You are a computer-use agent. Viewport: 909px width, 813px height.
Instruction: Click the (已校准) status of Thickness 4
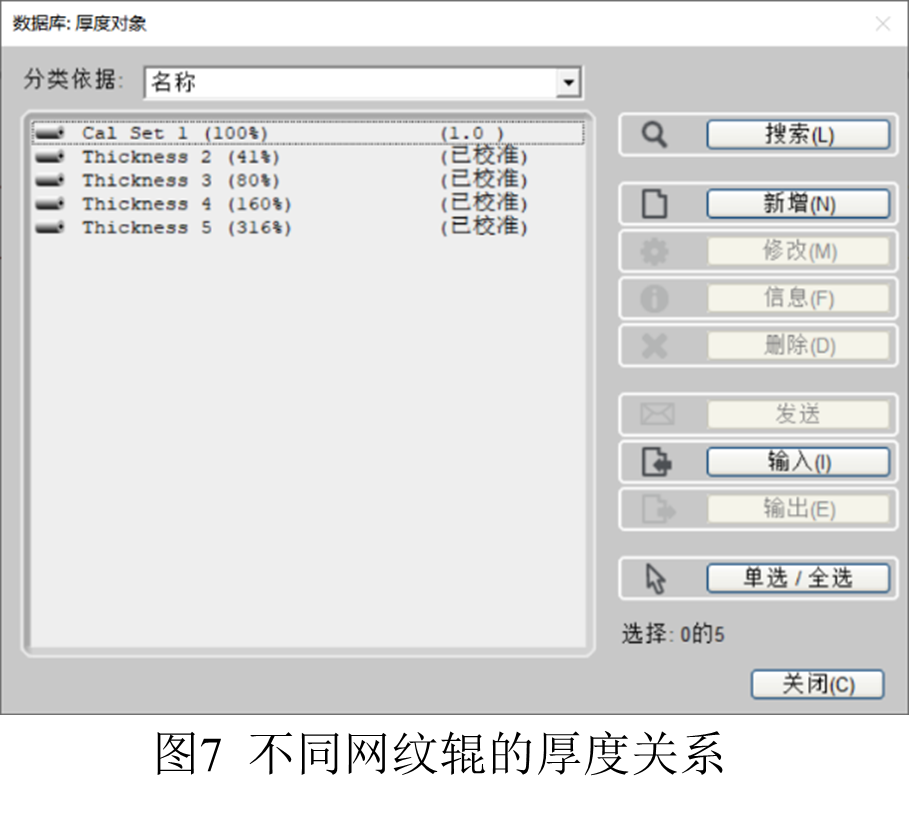click(x=484, y=203)
